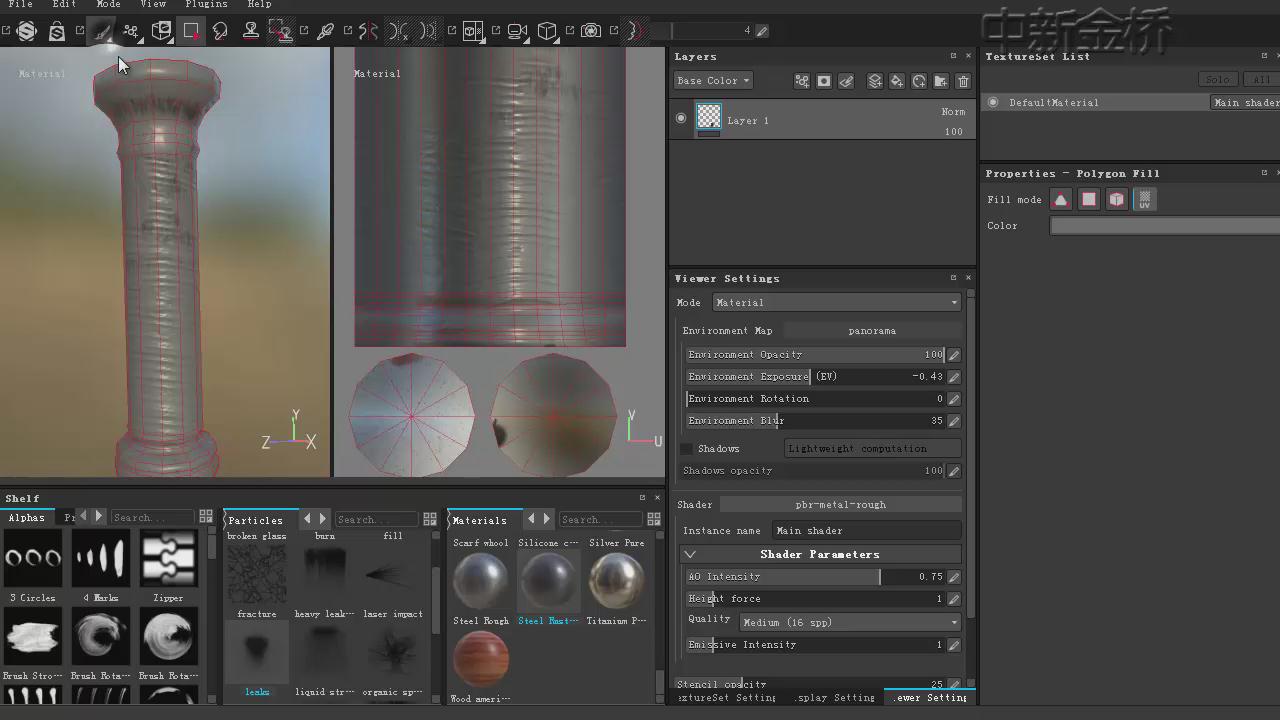Select the Material picker eyedropper tool
The width and height of the screenshot is (1280, 720).
tap(325, 31)
